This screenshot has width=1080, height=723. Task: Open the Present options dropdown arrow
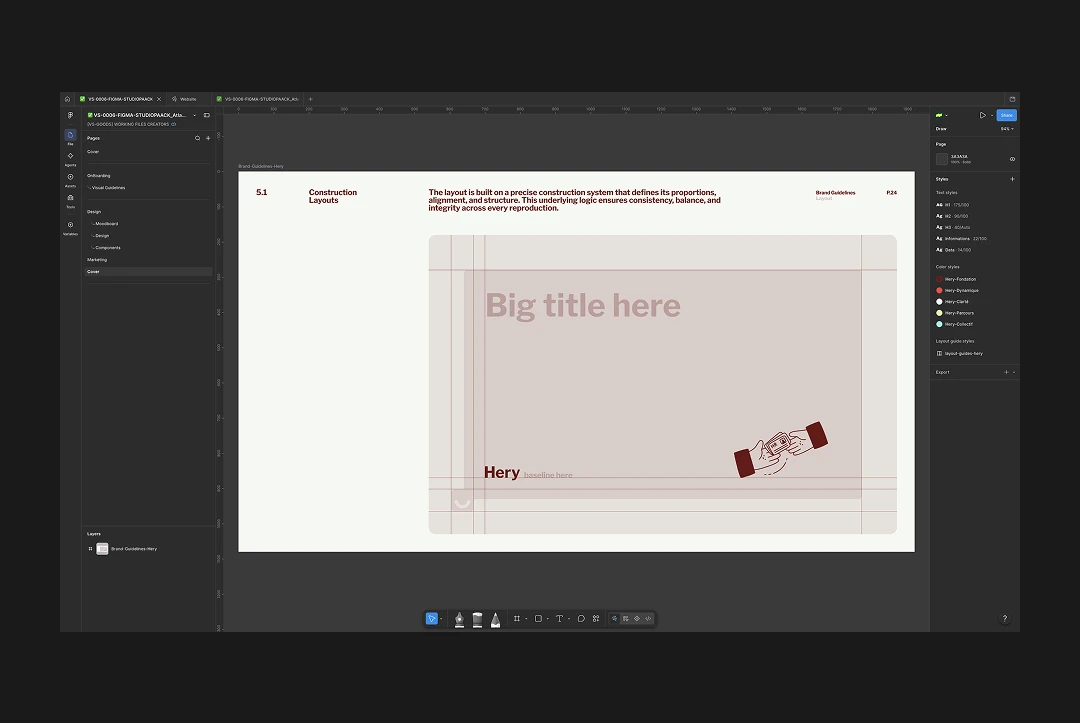point(992,116)
